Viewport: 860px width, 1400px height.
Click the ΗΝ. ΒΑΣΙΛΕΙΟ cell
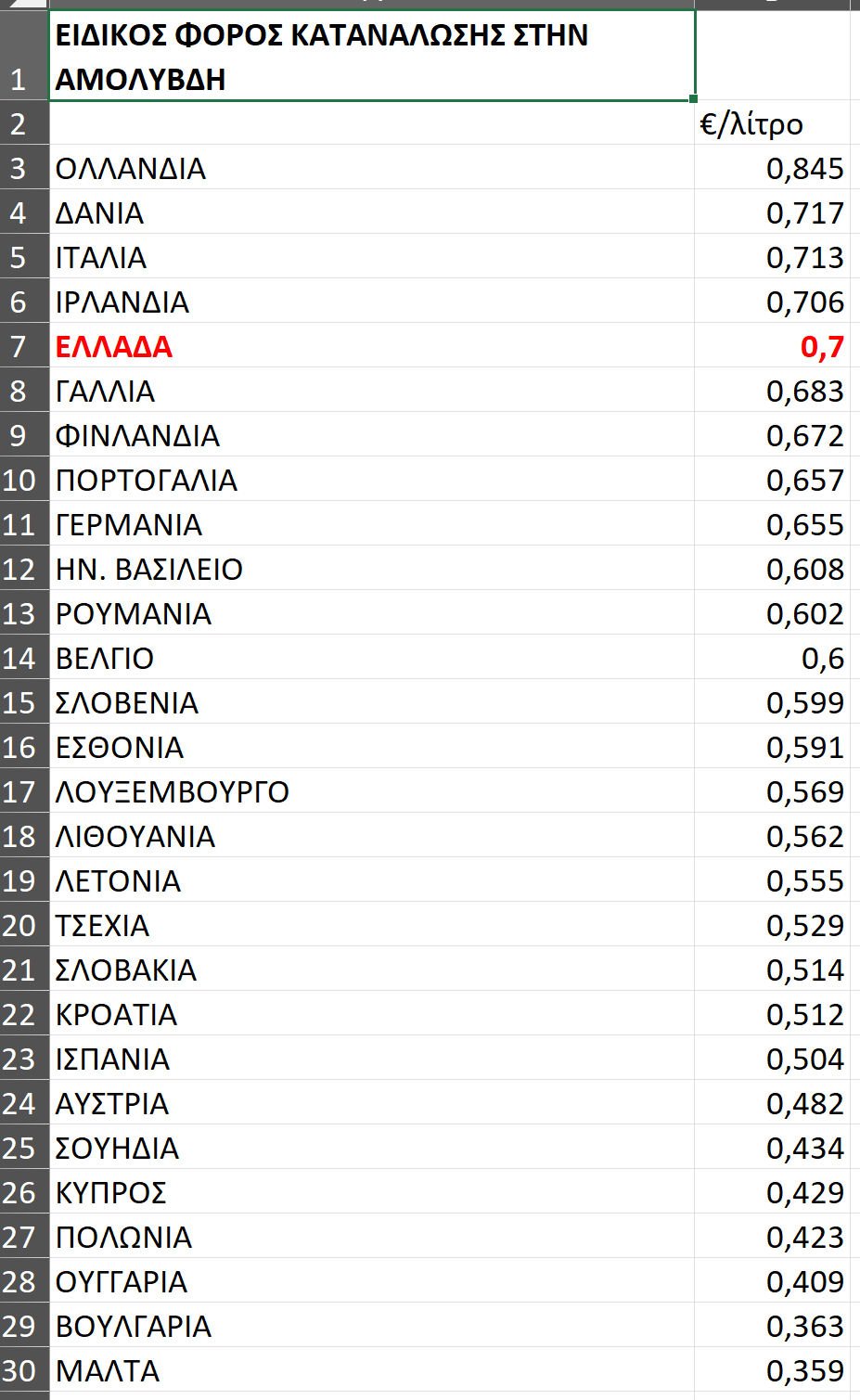pyautogui.click(x=149, y=570)
